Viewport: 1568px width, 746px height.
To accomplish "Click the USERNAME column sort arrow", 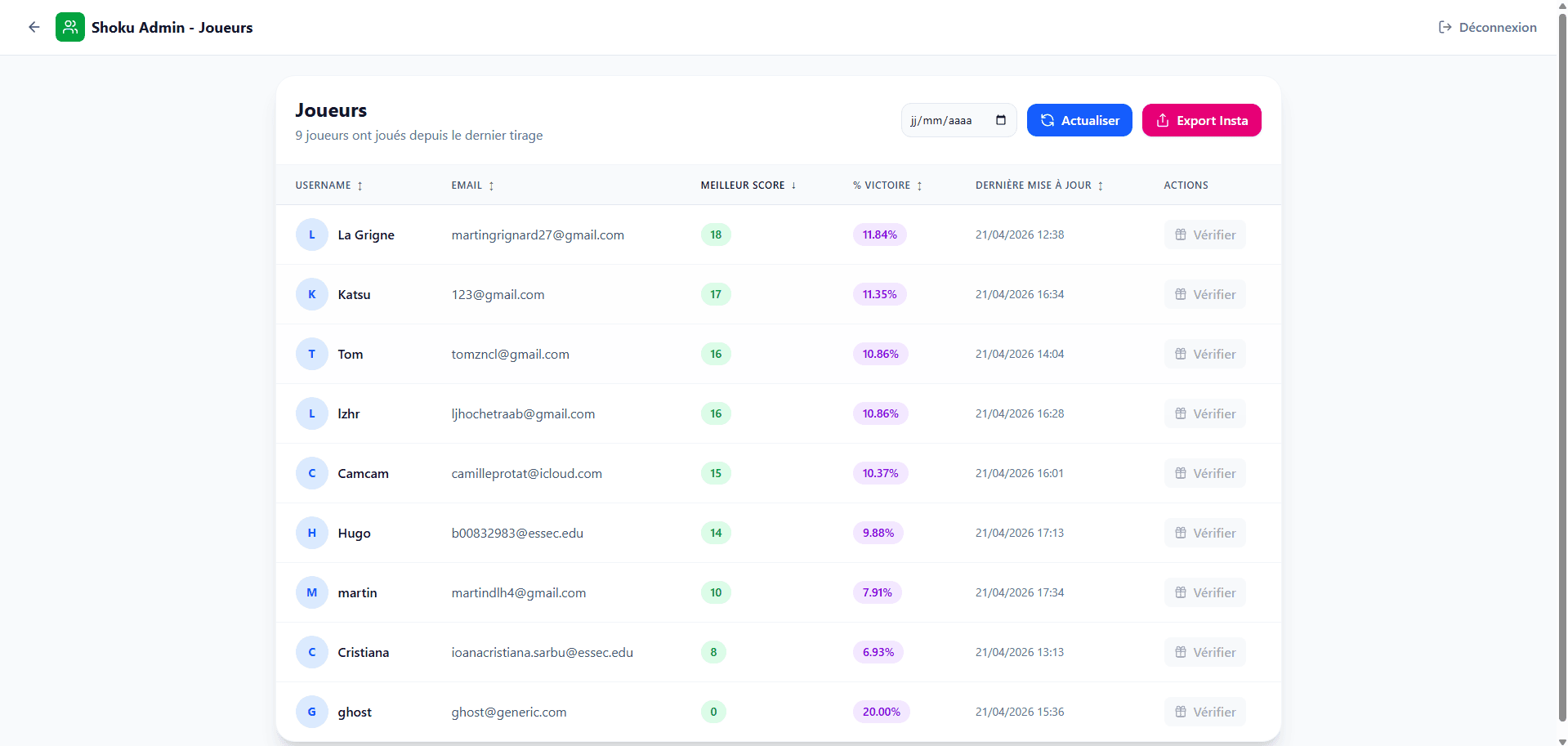I will (x=360, y=185).
